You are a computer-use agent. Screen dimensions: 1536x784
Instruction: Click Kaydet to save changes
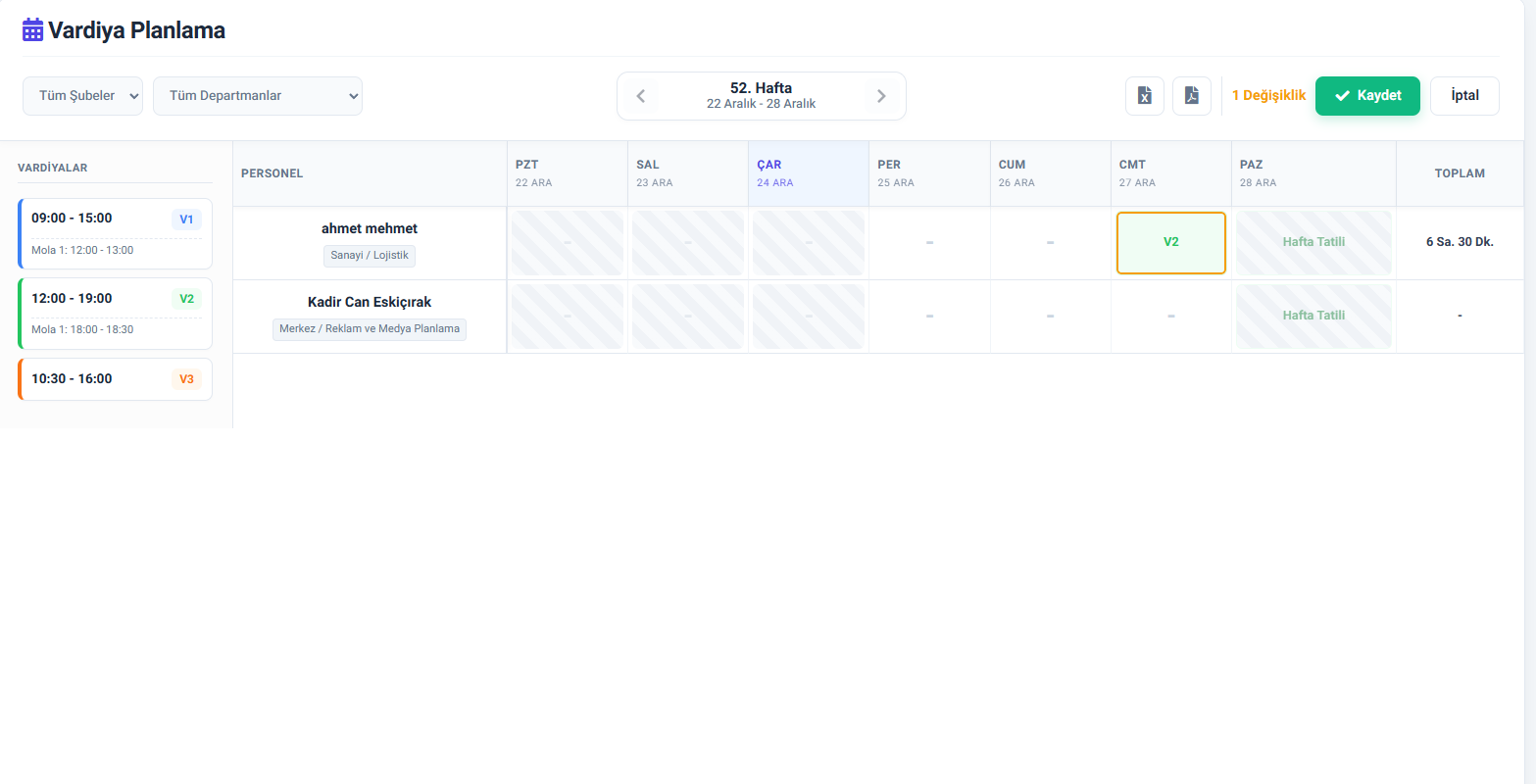point(1367,96)
